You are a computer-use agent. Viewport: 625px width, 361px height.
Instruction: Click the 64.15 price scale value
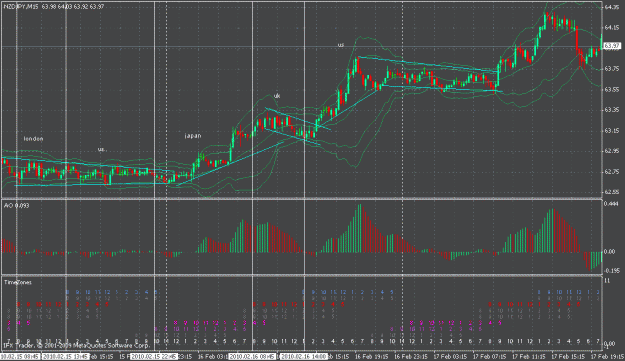611,27
